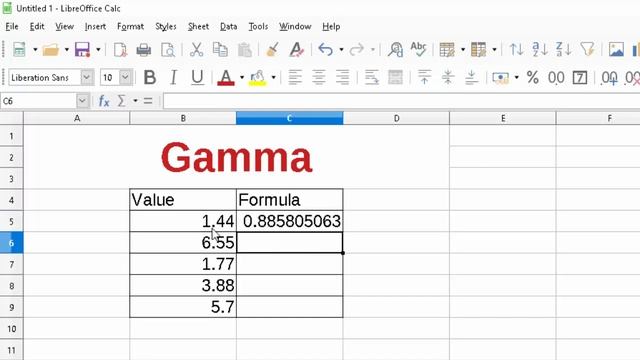Center cell text horizontally
Viewport: 640px width, 360px height.
319,78
